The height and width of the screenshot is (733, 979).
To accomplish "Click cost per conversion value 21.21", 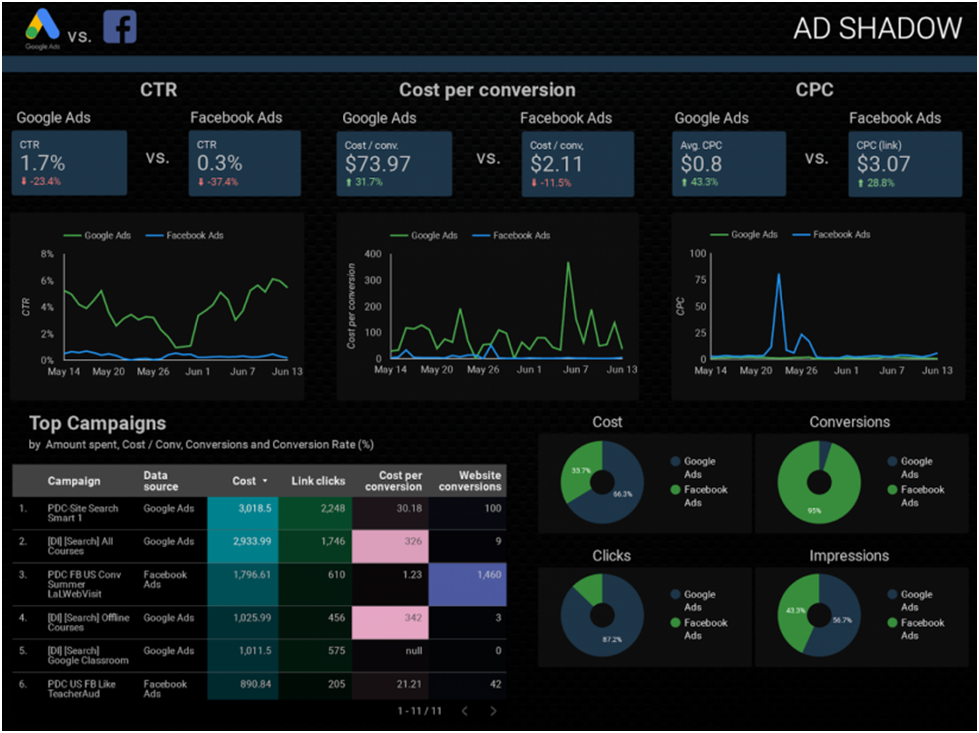I will pyautogui.click(x=409, y=684).
